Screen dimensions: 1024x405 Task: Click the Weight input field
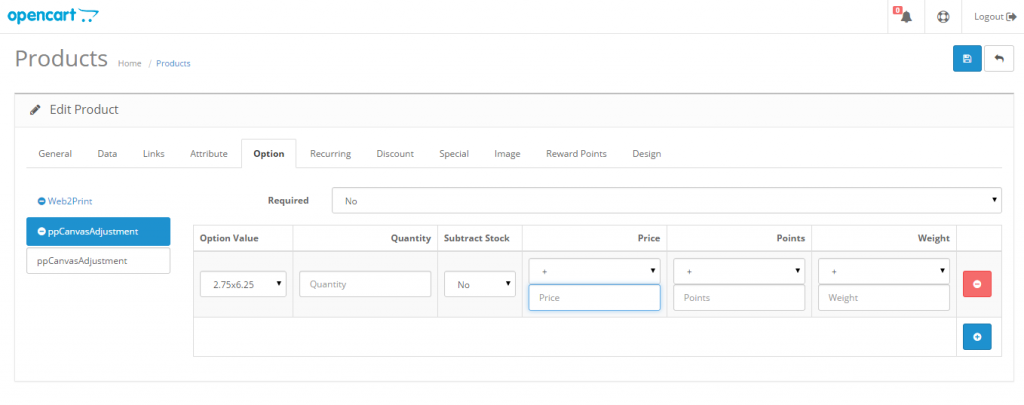(884, 297)
